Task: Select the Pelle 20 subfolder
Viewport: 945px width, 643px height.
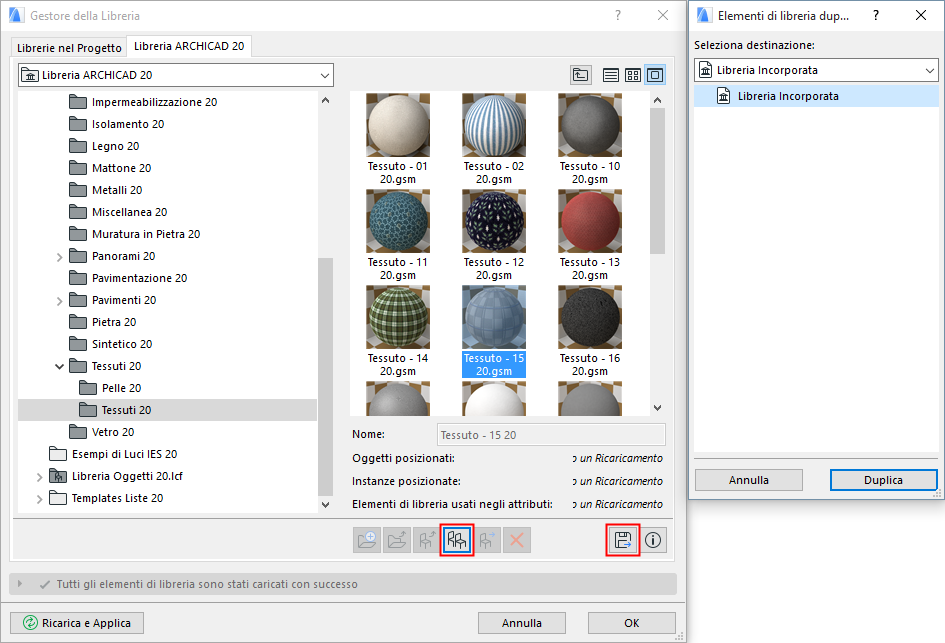Action: pyautogui.click(x=110, y=388)
